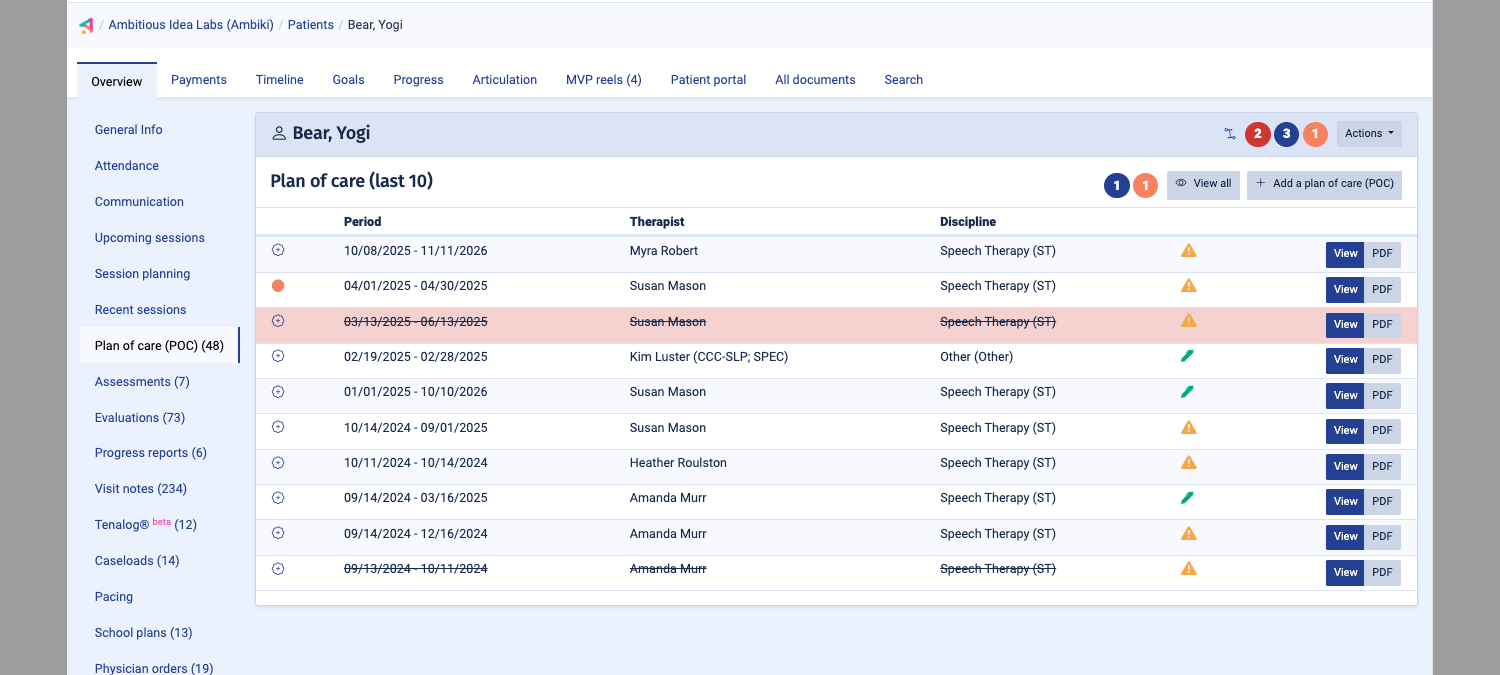The height and width of the screenshot is (675, 1500).
Task: Open the PDF for Myra Robert's plan
Action: click(1382, 254)
